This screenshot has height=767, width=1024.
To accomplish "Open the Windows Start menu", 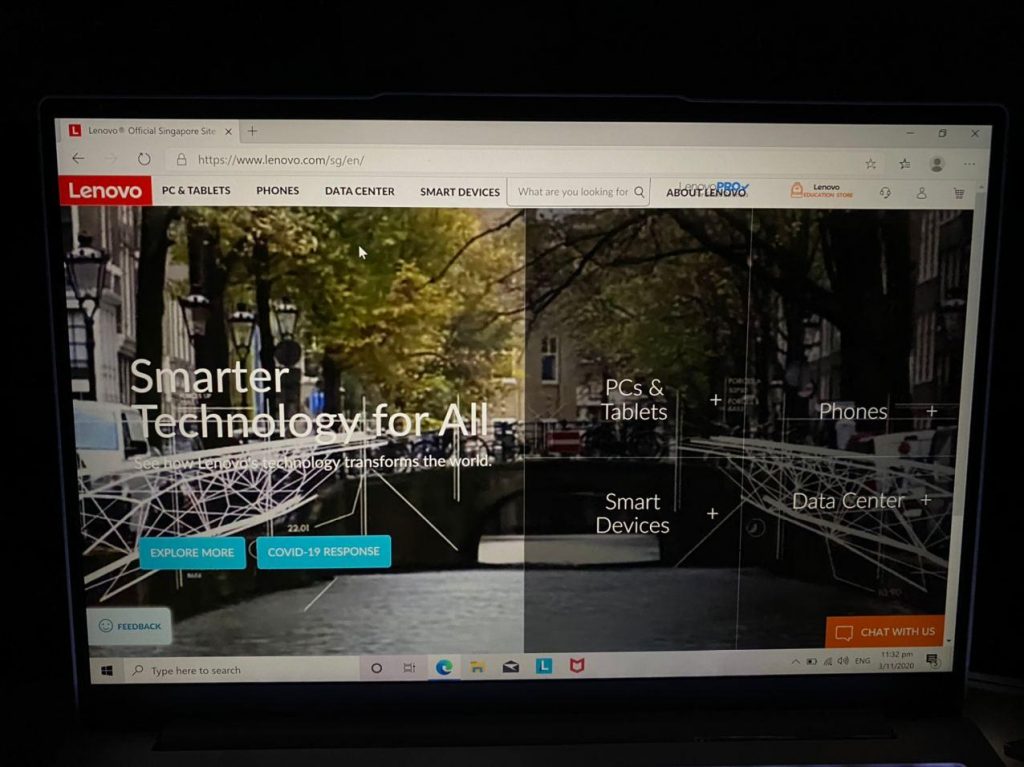I will coord(107,670).
